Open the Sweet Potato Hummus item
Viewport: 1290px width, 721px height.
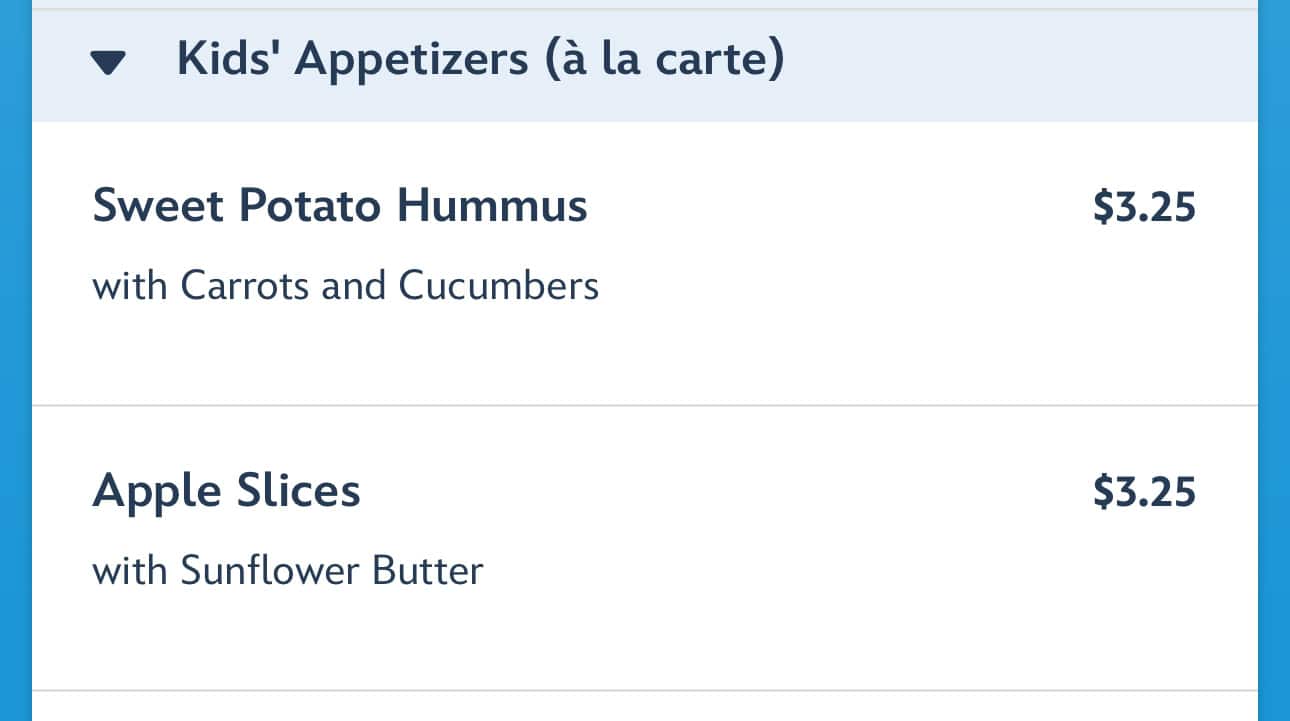tap(340, 206)
